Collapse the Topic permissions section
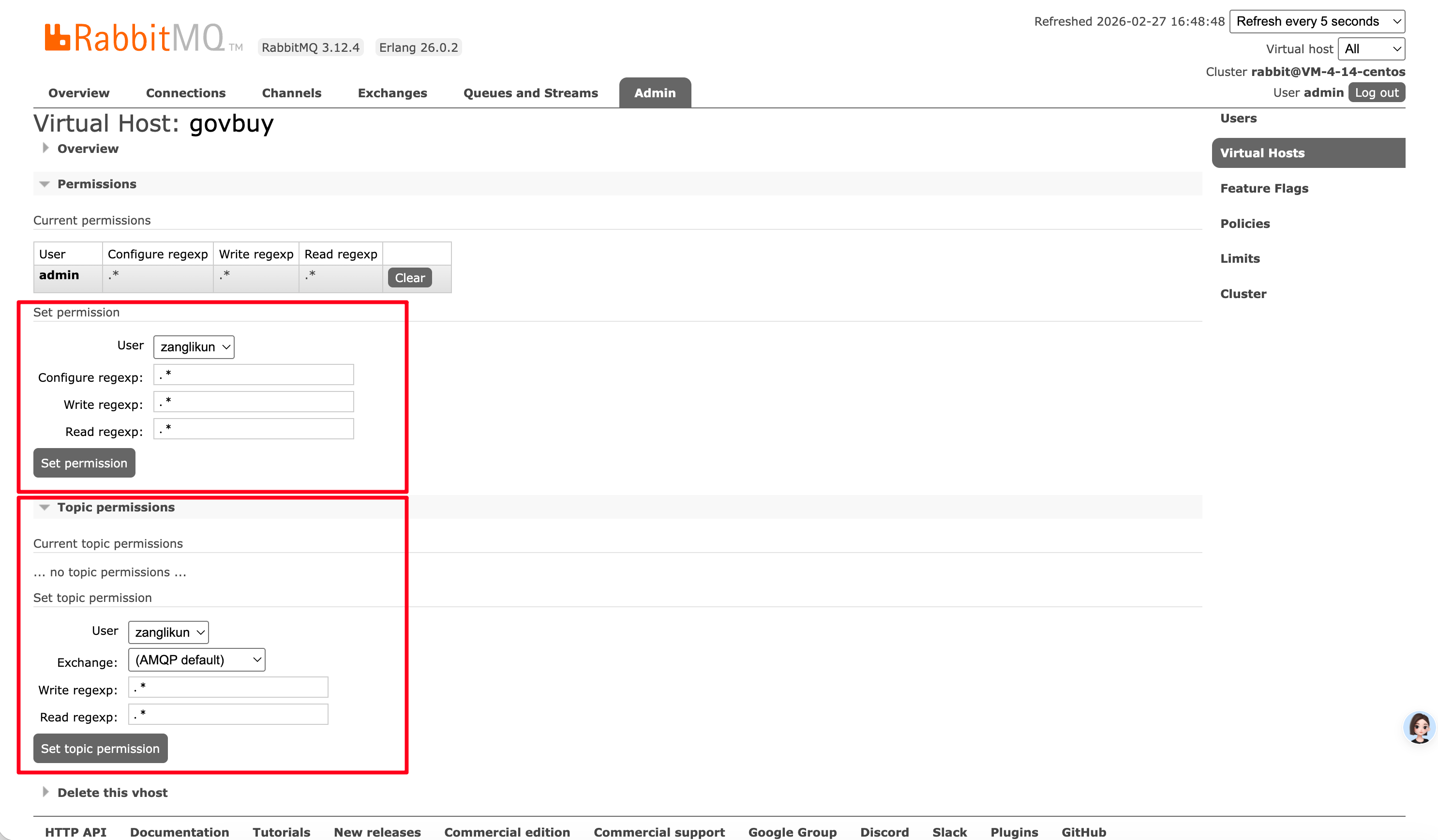Screen dimensions: 1438x840 click(45, 507)
